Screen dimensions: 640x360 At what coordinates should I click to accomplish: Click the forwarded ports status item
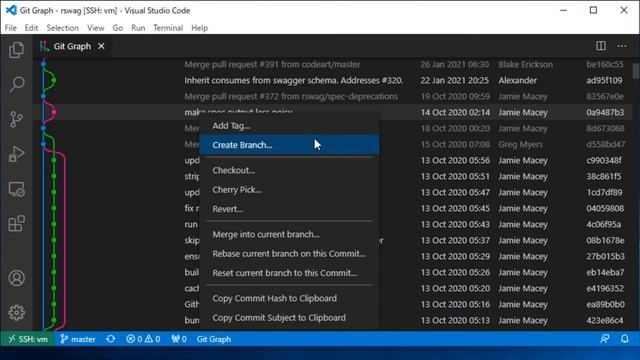tap(179, 339)
